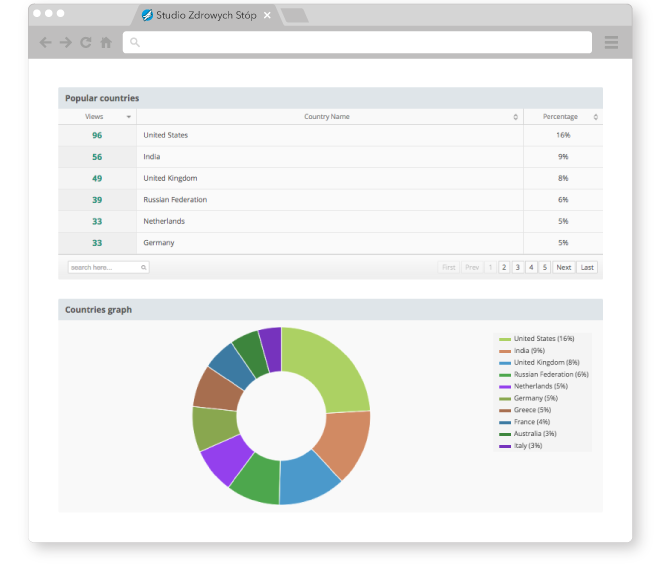
Task: Click the 8% percentage cell
Action: [x=563, y=178]
